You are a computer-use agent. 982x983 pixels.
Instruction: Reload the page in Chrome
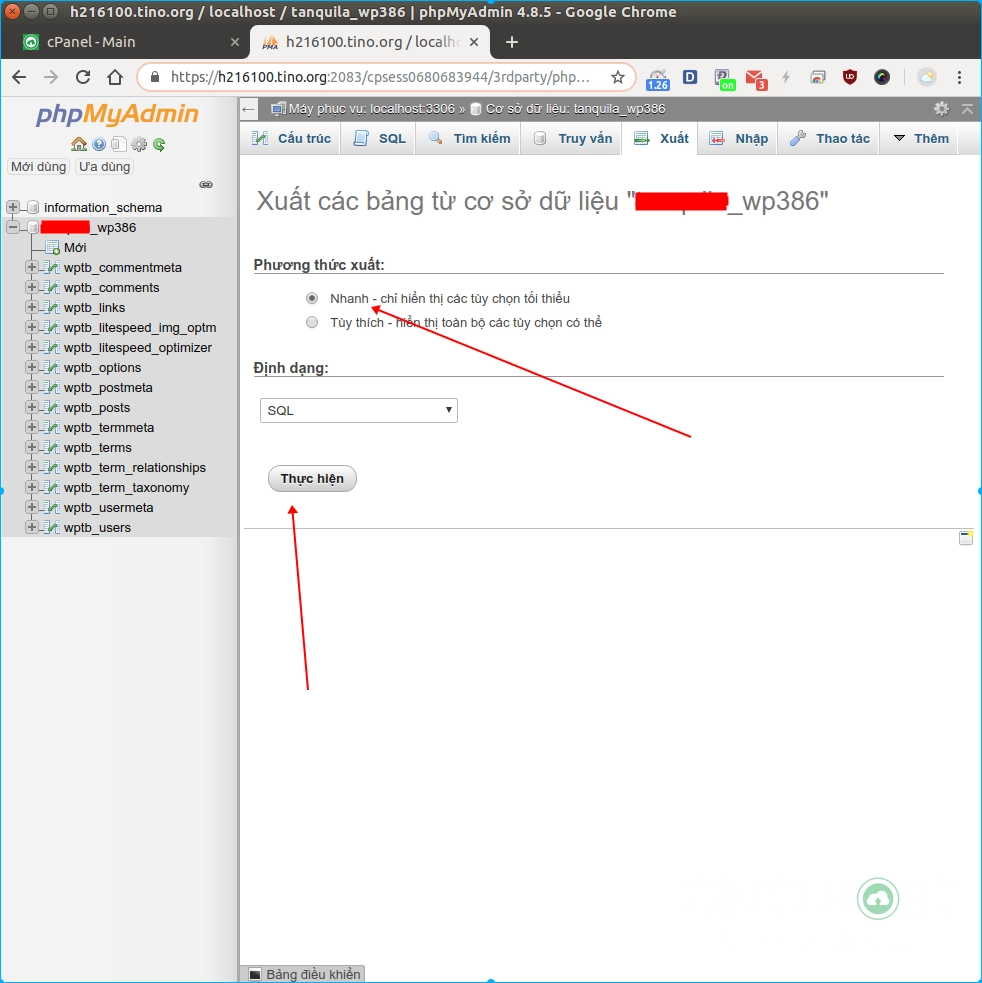point(83,77)
